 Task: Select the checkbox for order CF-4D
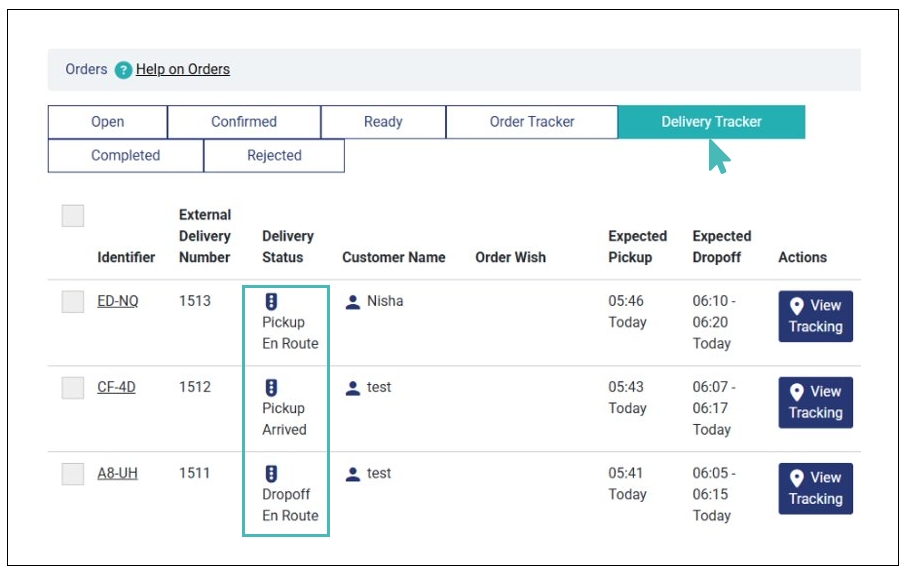73,388
